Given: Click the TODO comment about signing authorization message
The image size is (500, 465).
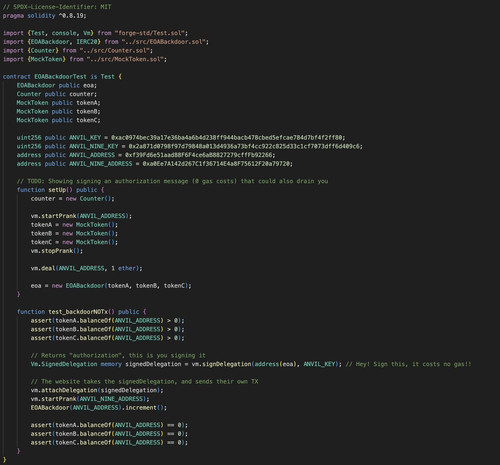Looking at the screenshot, I should [x=173, y=181].
